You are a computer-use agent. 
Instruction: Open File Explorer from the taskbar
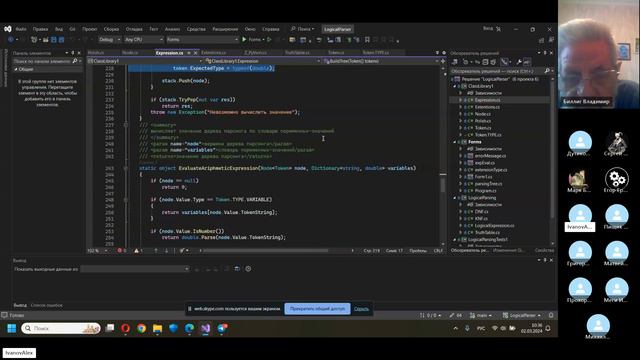tap(158, 328)
